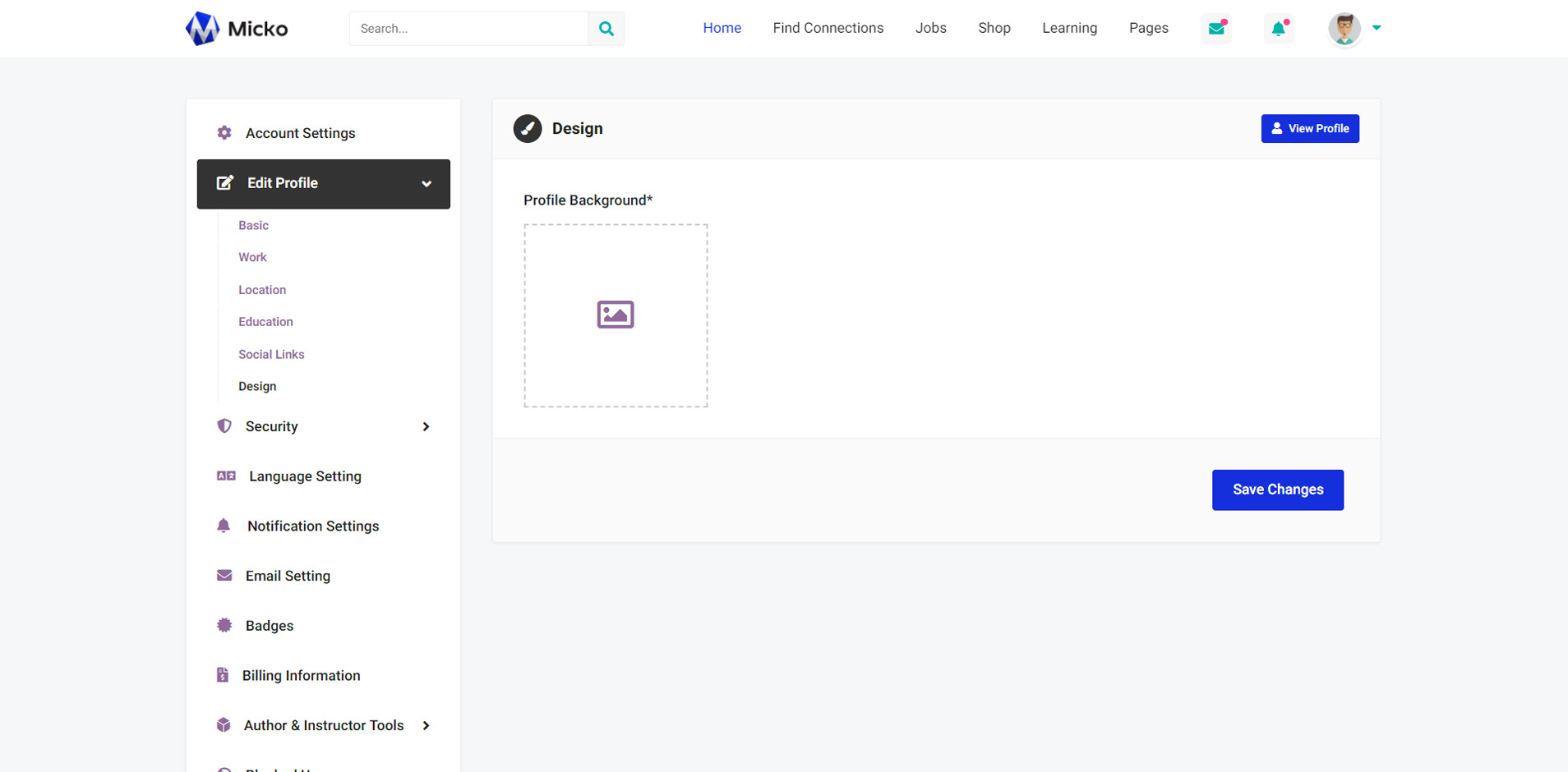The height and width of the screenshot is (772, 1568).
Task: Click the Badges icon in sidebar
Action: 224,626
